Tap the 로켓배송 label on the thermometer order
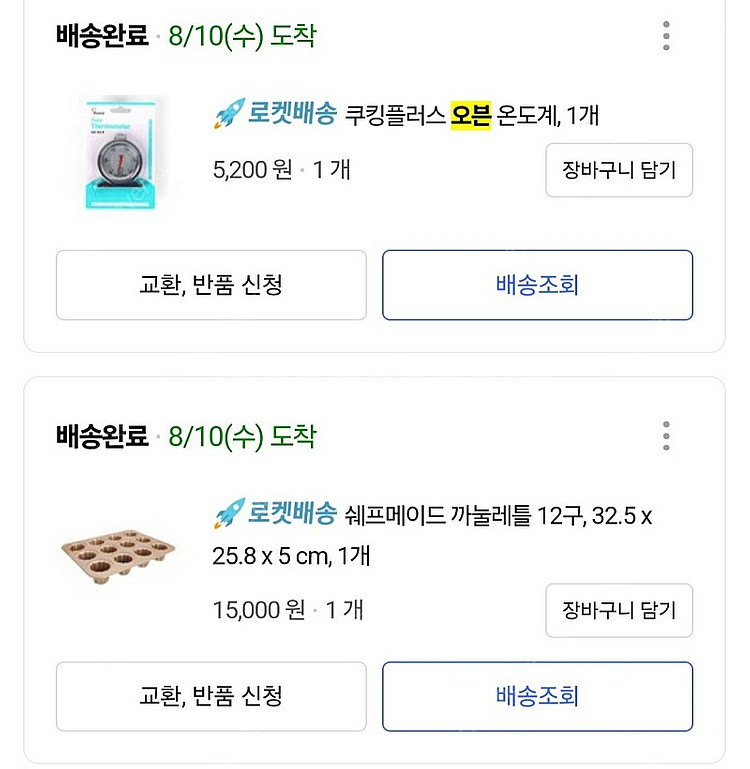The image size is (750, 769). pos(291,114)
